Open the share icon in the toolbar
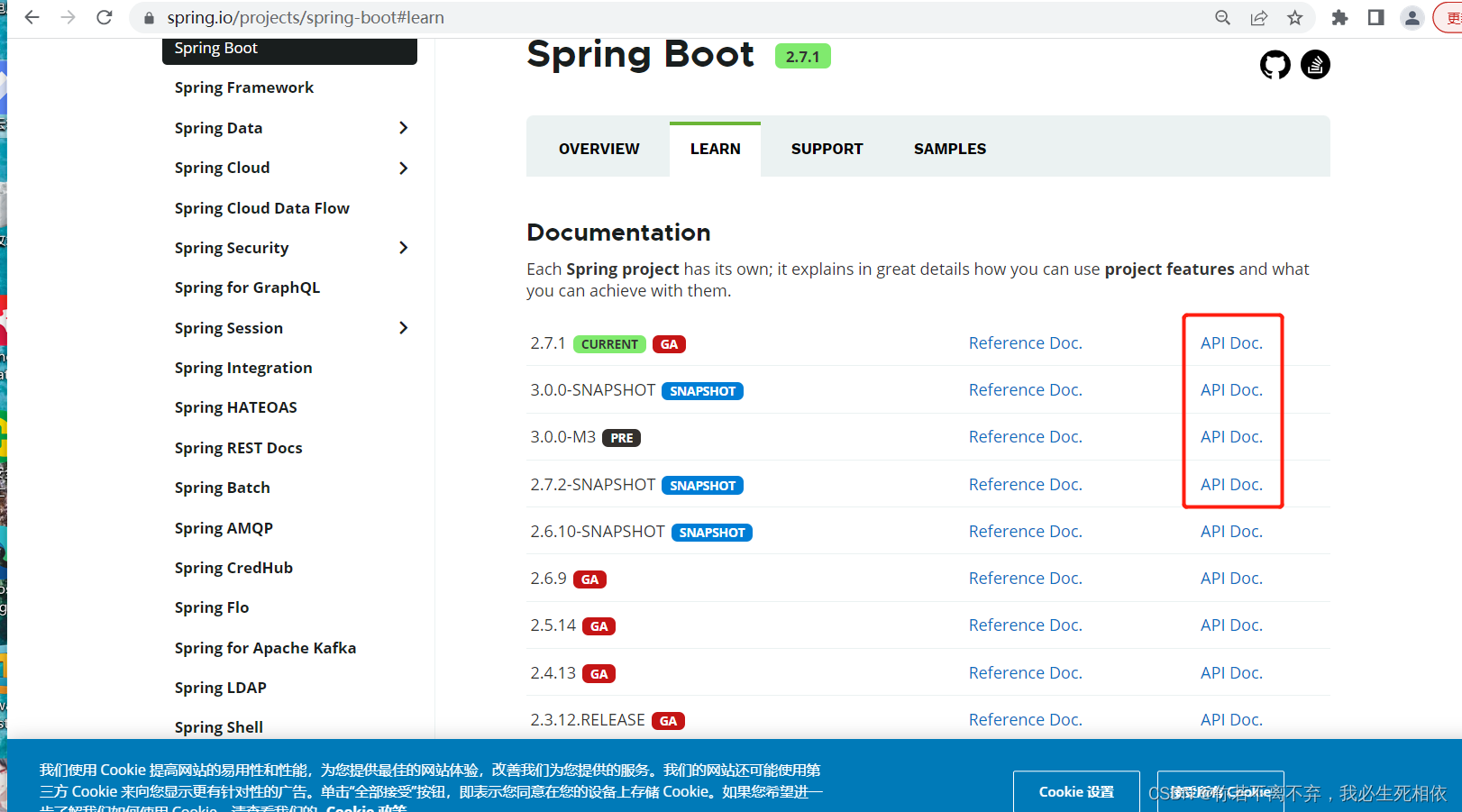Viewport: 1462px width, 812px height. [x=1259, y=17]
